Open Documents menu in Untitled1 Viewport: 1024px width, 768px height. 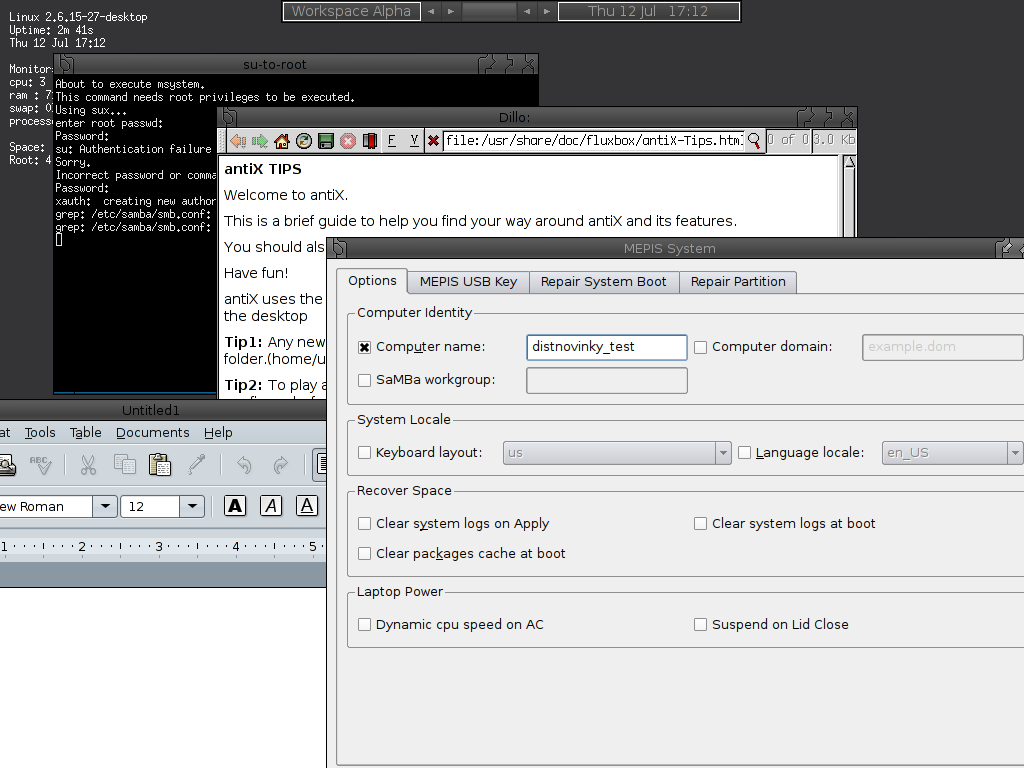[153, 432]
